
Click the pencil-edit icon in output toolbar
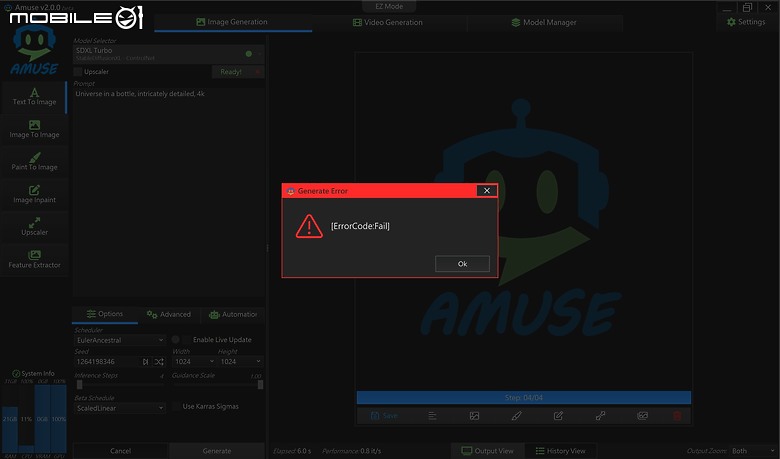558,416
